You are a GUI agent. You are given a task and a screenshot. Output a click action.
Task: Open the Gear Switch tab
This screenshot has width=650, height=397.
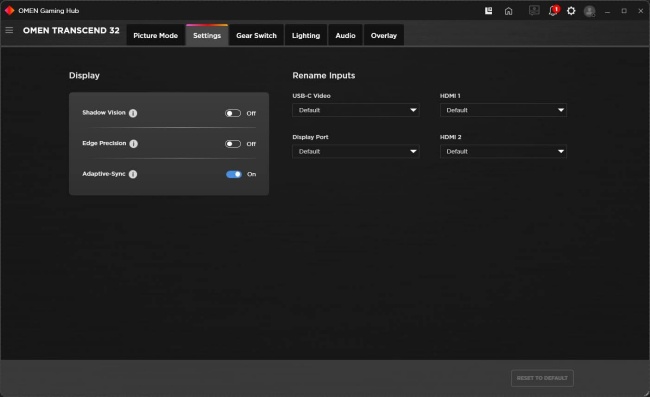pyautogui.click(x=256, y=35)
